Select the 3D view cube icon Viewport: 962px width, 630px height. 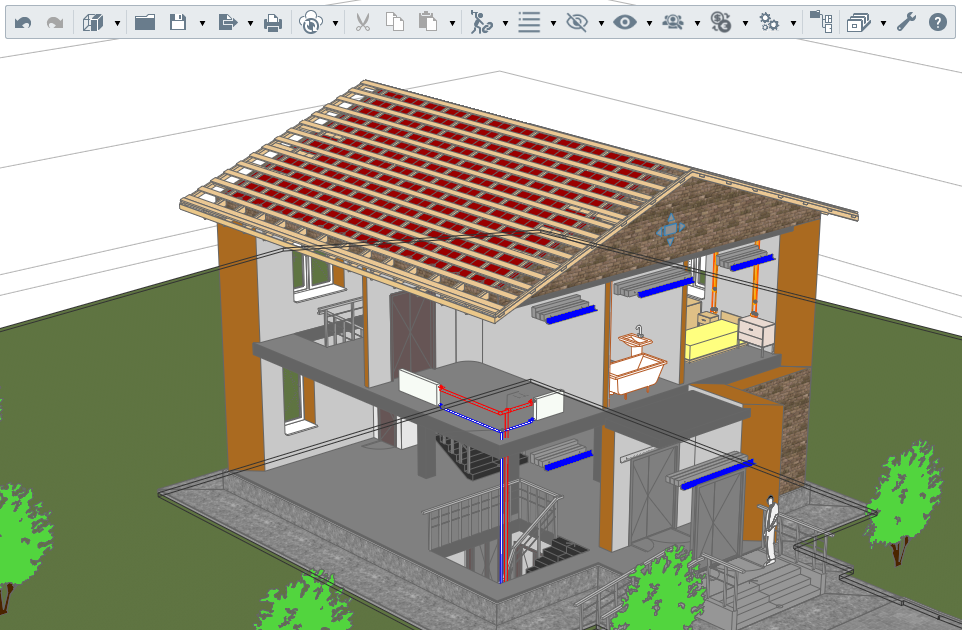(93, 23)
